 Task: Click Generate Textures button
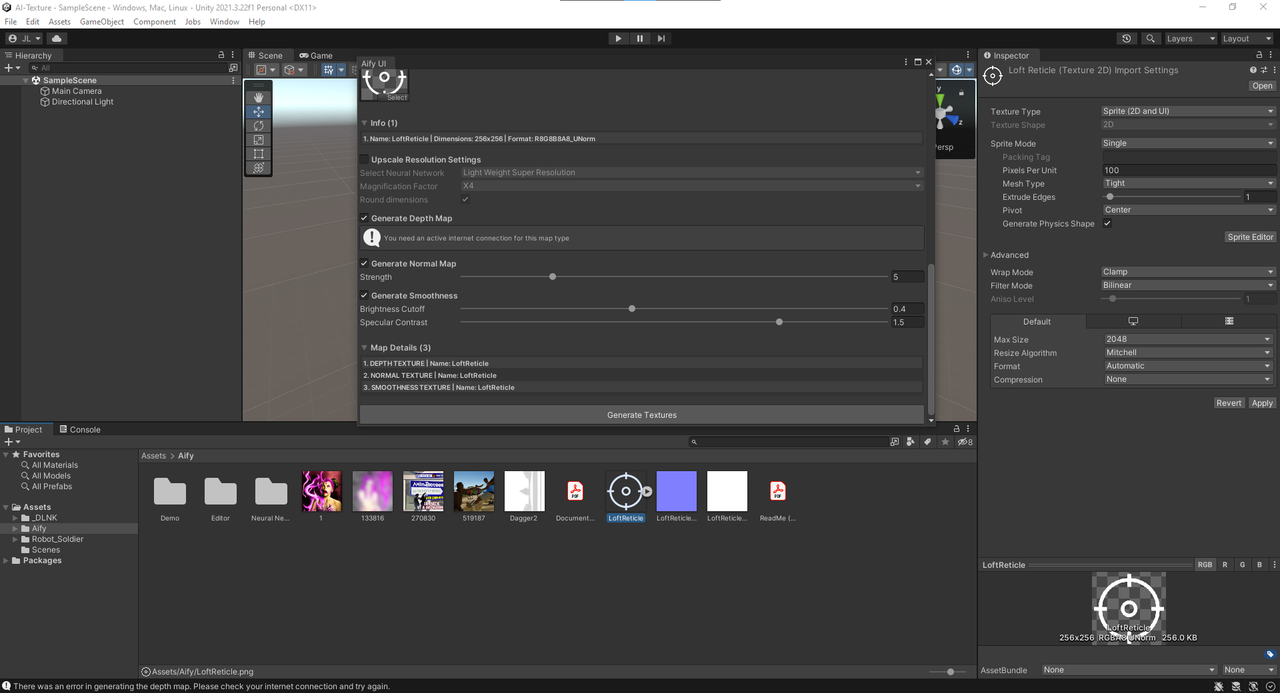click(642, 414)
